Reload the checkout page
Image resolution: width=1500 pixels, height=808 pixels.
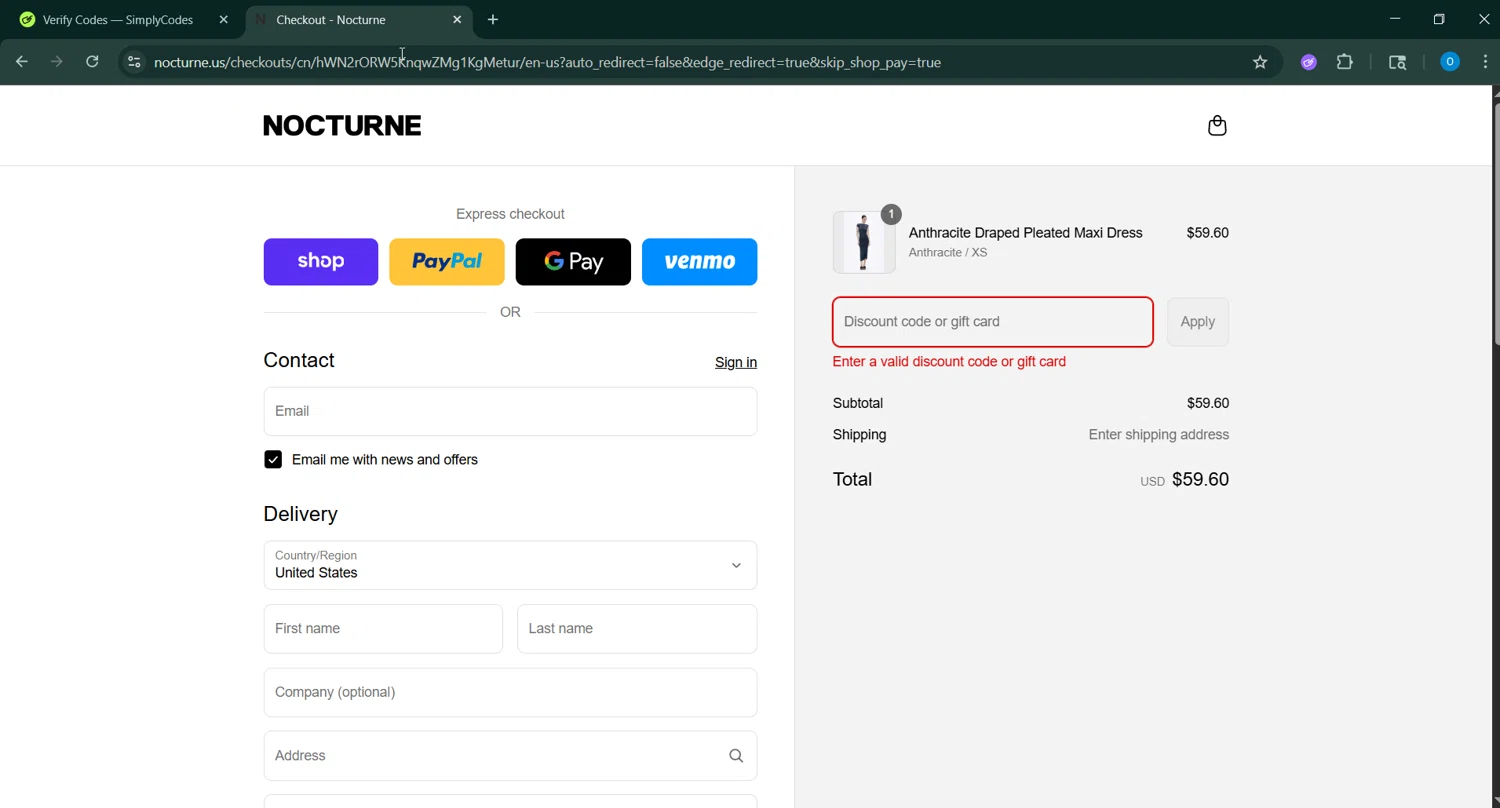(x=92, y=62)
